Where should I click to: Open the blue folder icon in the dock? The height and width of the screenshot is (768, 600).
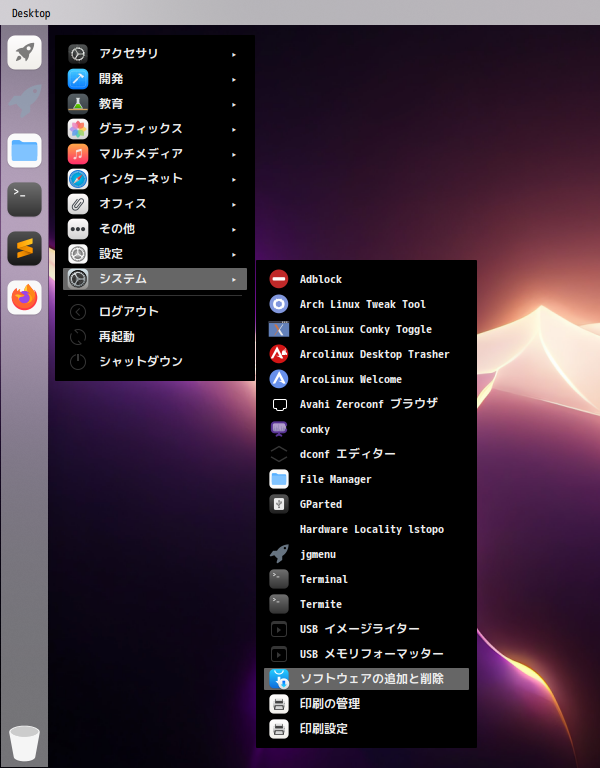[24, 150]
